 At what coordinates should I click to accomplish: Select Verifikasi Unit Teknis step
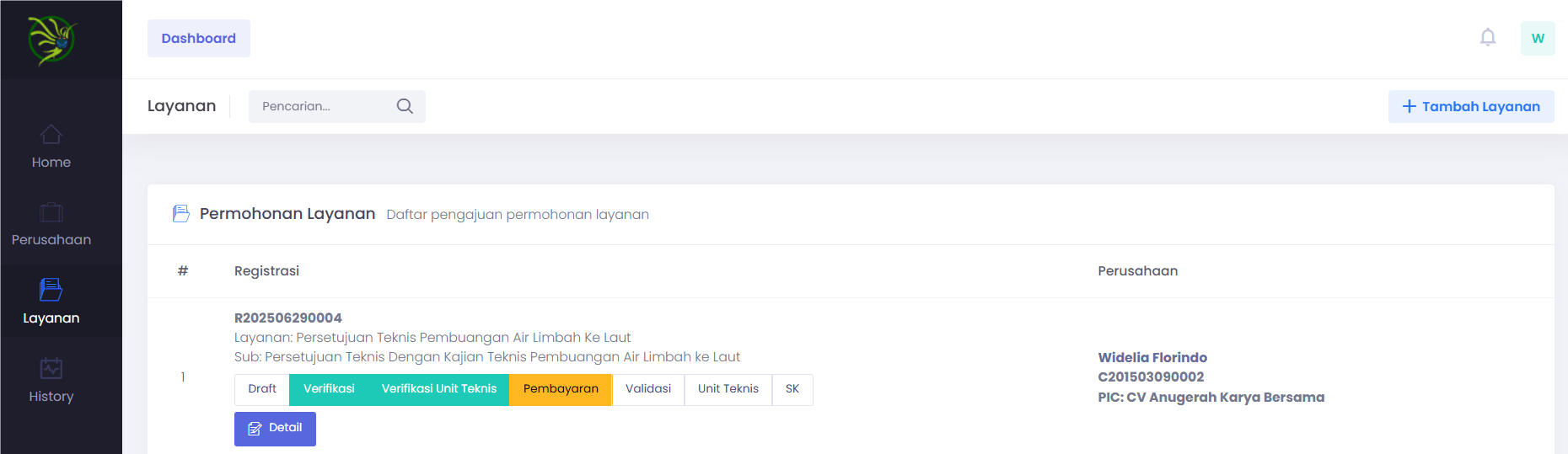[438, 389]
